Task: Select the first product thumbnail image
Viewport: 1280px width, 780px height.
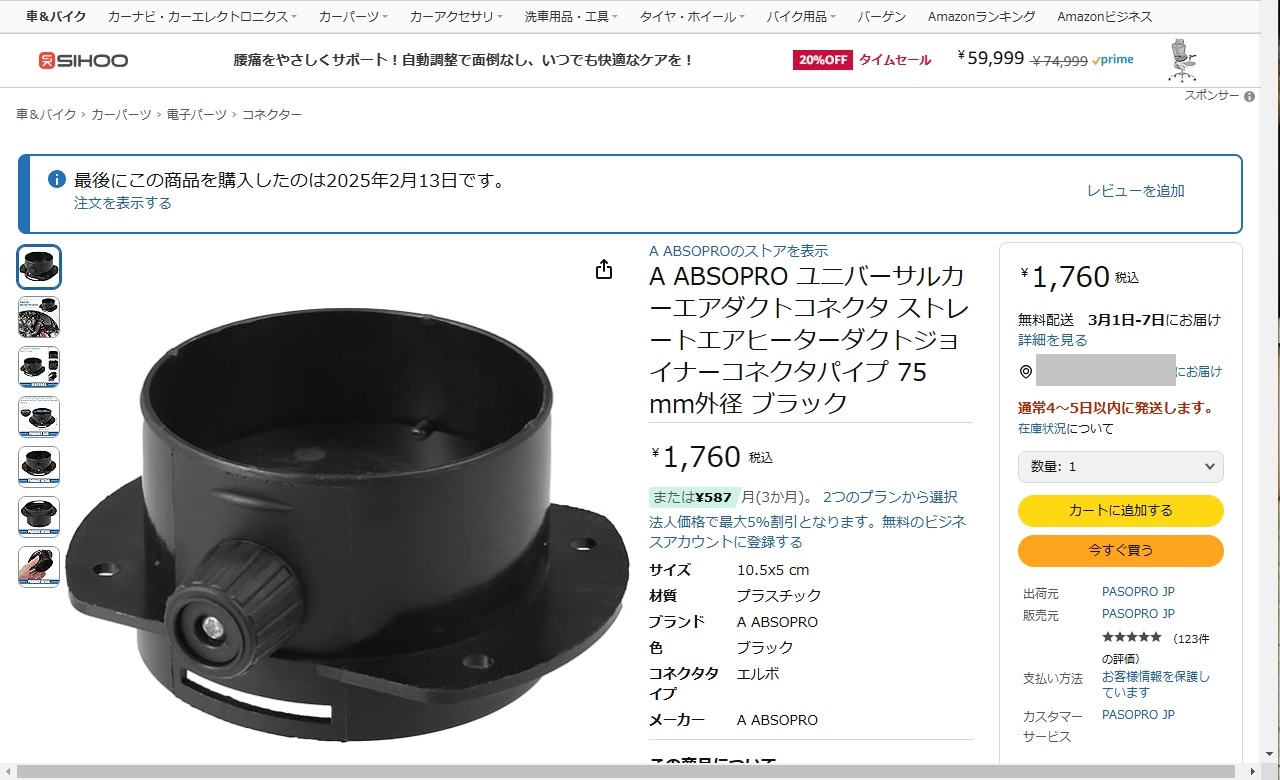Action: (39, 267)
